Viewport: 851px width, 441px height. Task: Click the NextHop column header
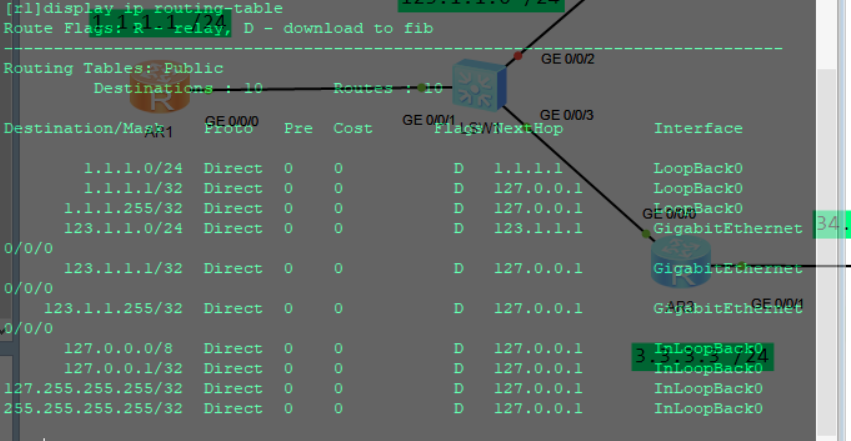528,129
